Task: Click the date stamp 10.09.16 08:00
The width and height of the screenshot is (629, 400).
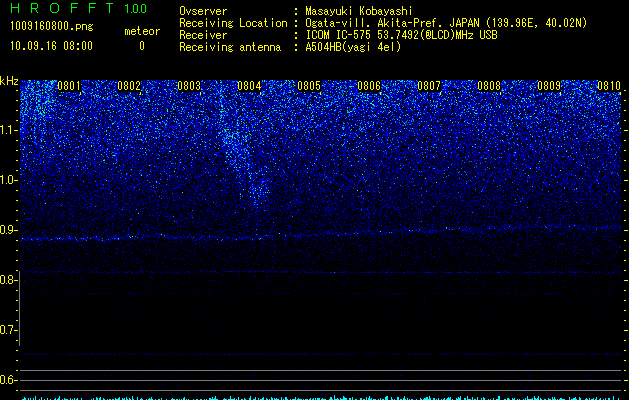Action: click(51, 46)
